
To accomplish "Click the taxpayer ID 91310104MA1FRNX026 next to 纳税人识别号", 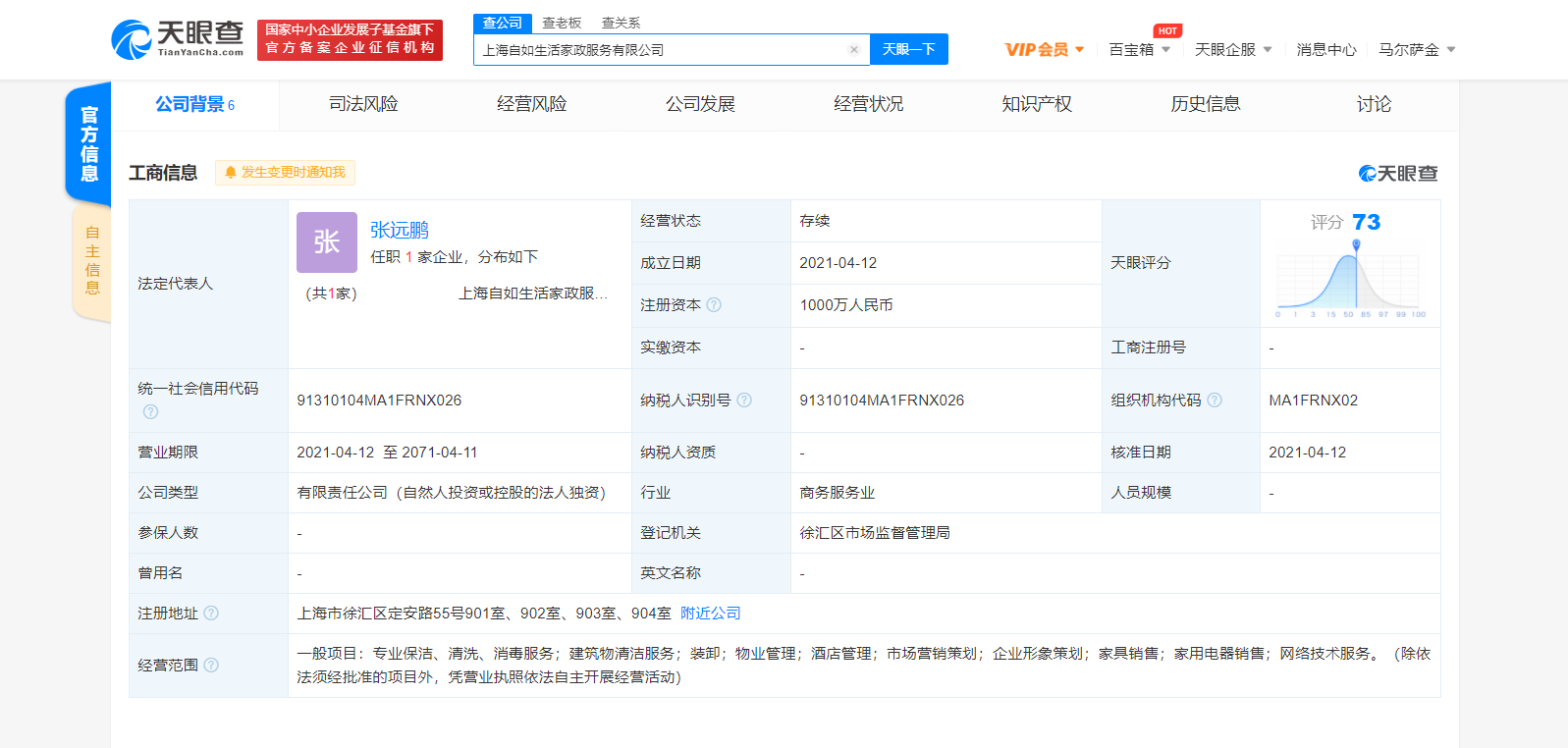I will (x=882, y=401).
